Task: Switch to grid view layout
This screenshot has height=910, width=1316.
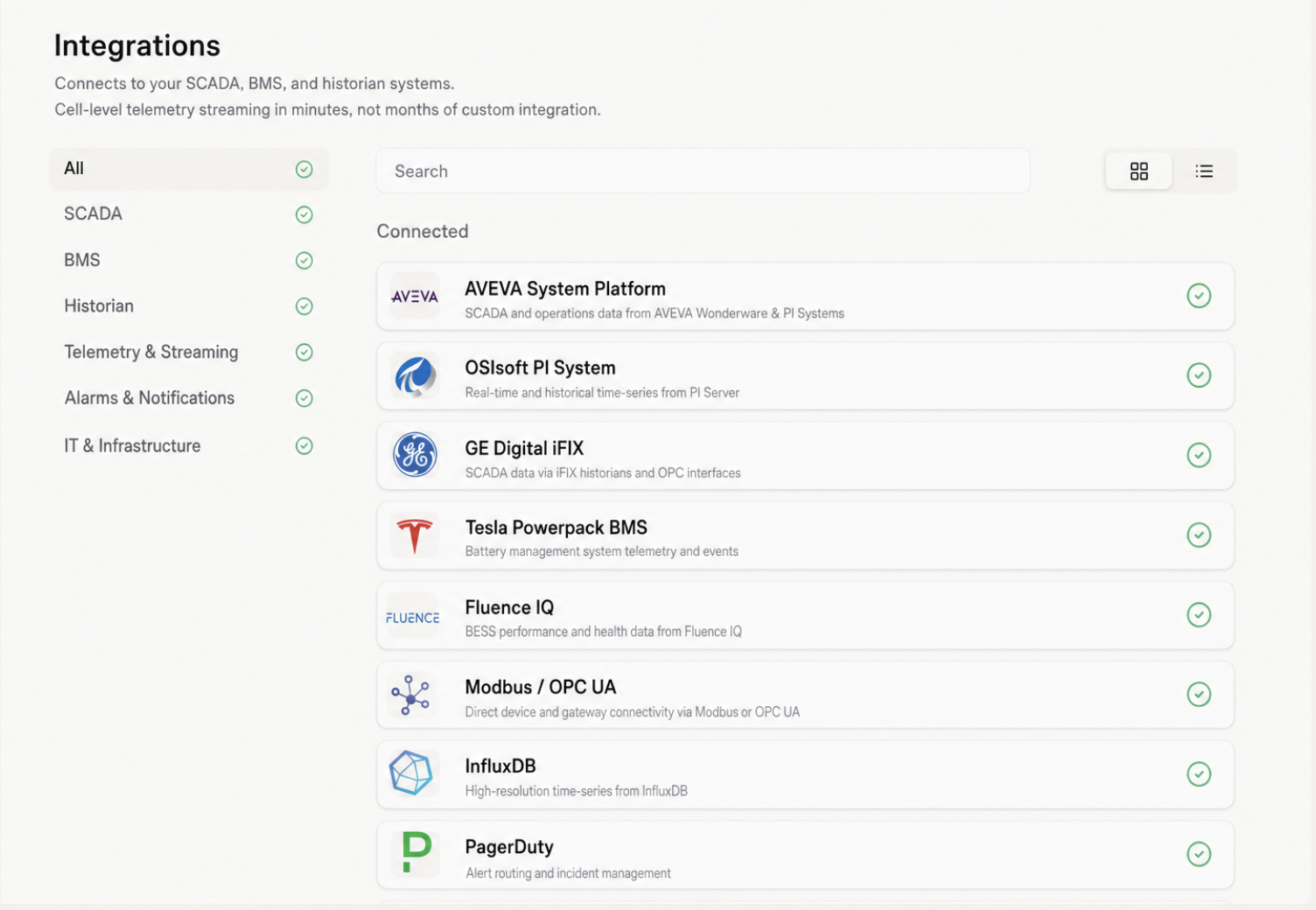Action: coord(1138,171)
